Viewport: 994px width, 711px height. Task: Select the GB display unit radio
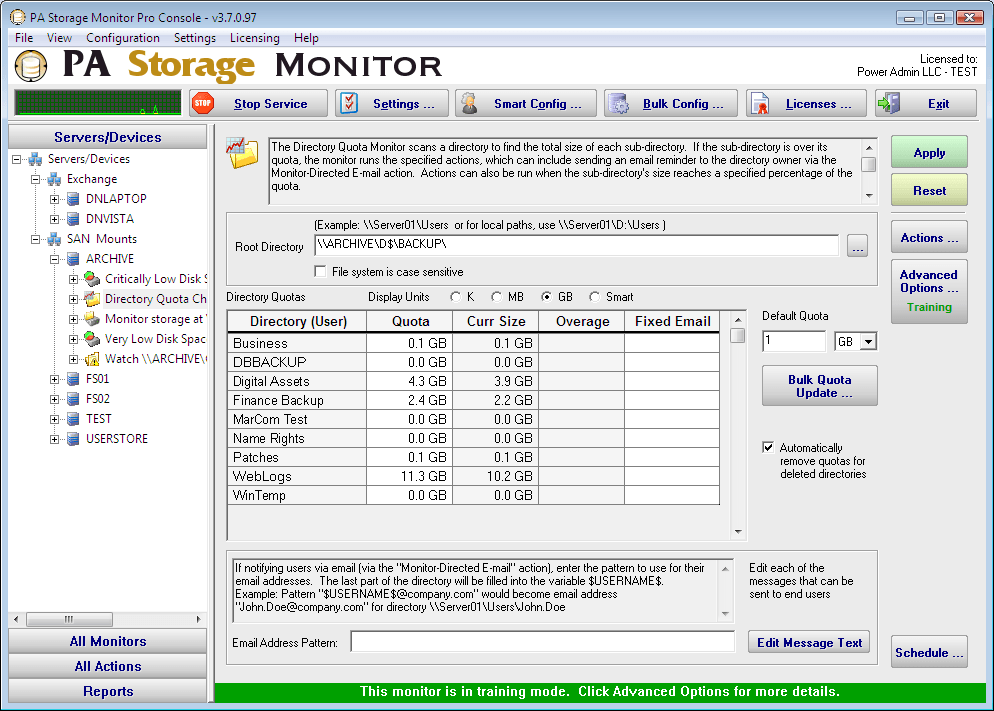[x=546, y=297]
